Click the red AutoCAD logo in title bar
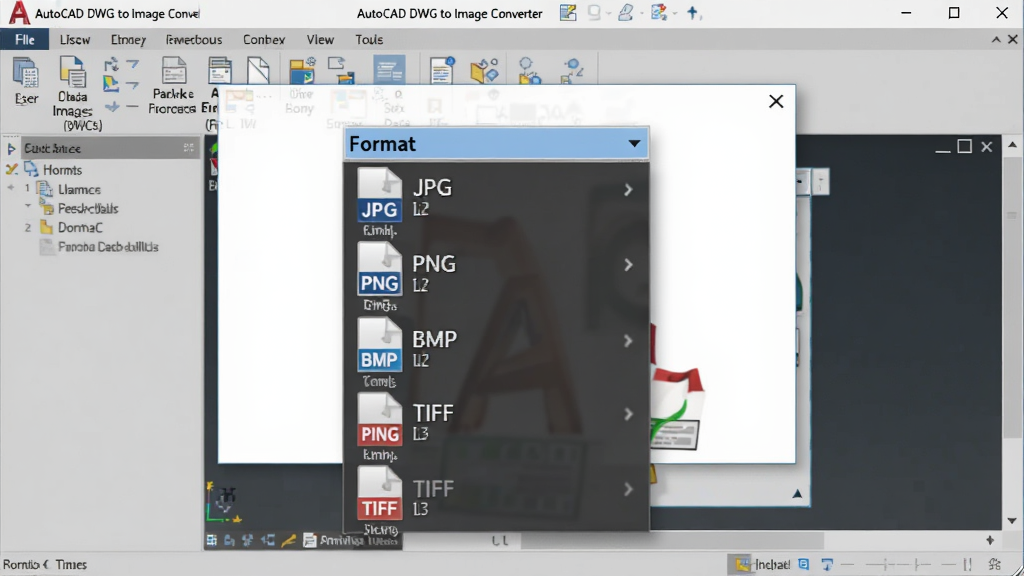This screenshot has width=1024, height=576. coord(18,12)
